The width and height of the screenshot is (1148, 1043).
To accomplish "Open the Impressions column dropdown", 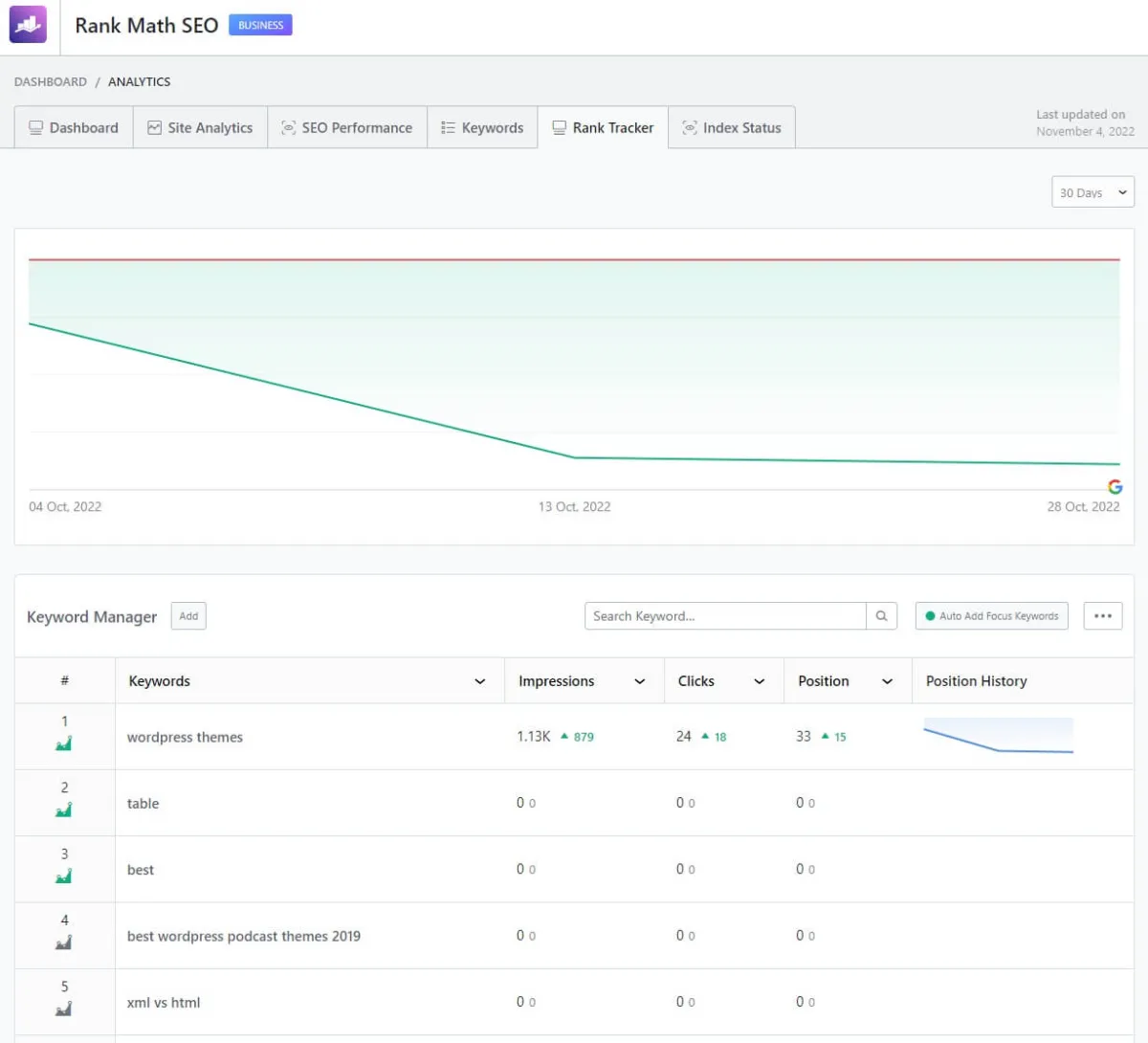I will [639, 680].
